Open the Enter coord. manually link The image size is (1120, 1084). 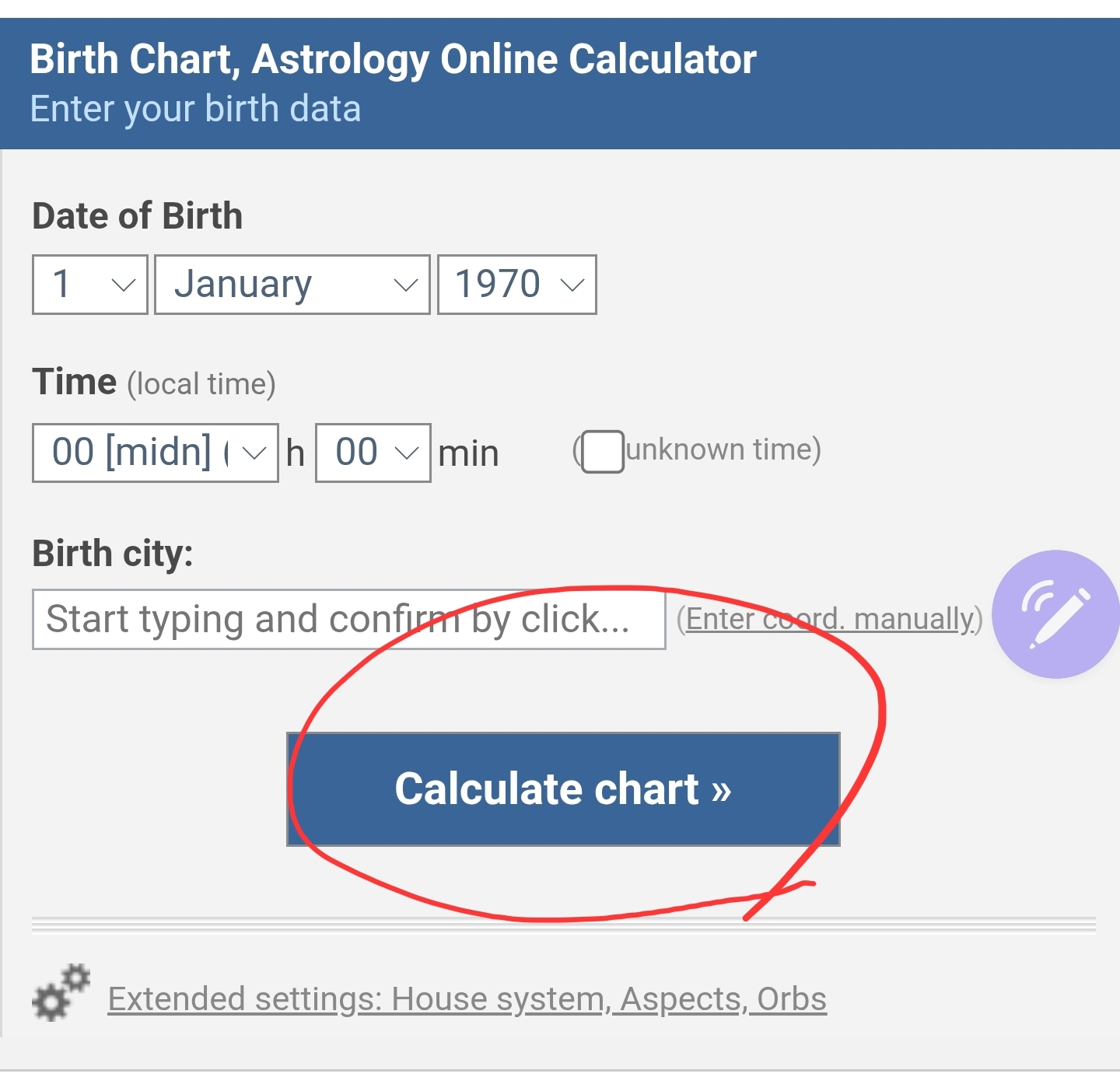tap(829, 619)
